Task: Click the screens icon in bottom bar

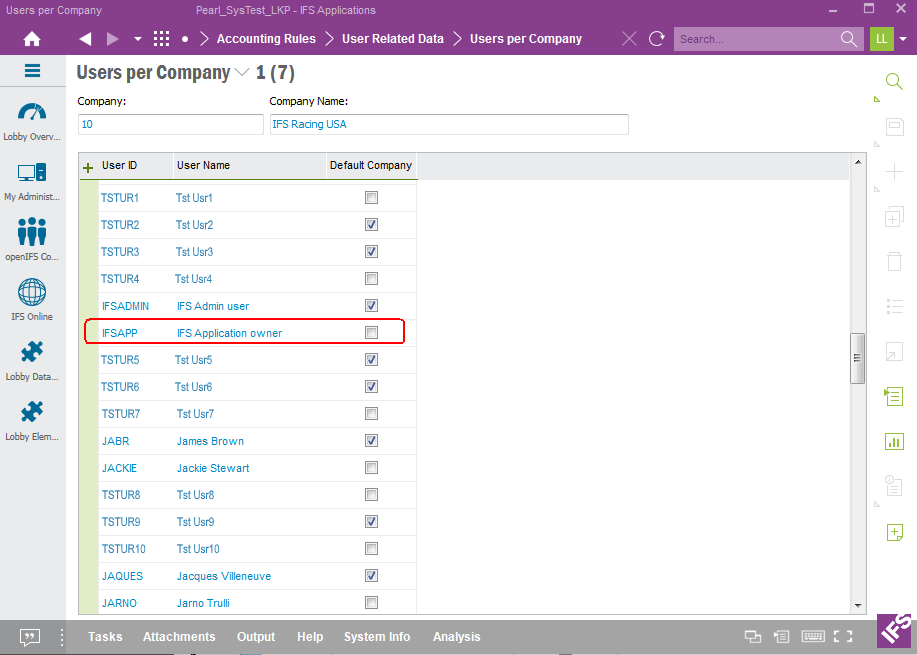Action: [x=753, y=636]
